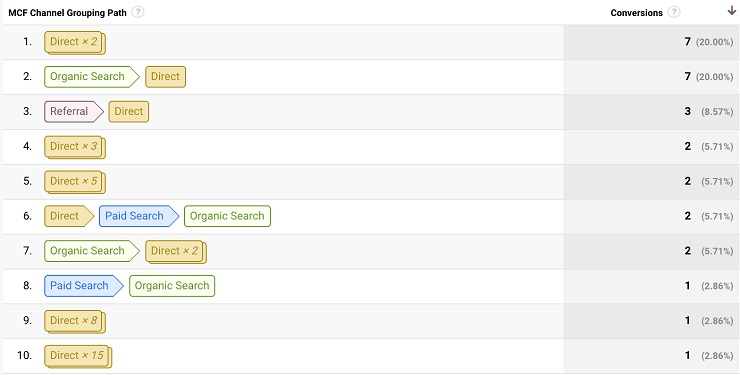Viewport: 740px width, 375px height.
Task: Click Paid Search chip in row 8
Action: (x=84, y=286)
